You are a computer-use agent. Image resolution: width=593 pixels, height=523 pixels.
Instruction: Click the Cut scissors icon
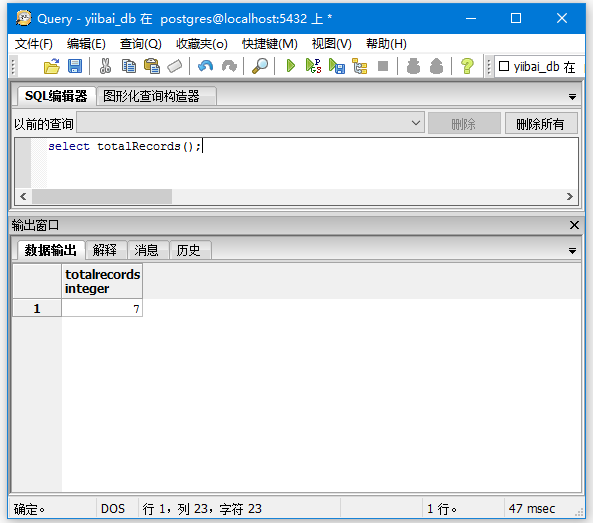(105, 66)
